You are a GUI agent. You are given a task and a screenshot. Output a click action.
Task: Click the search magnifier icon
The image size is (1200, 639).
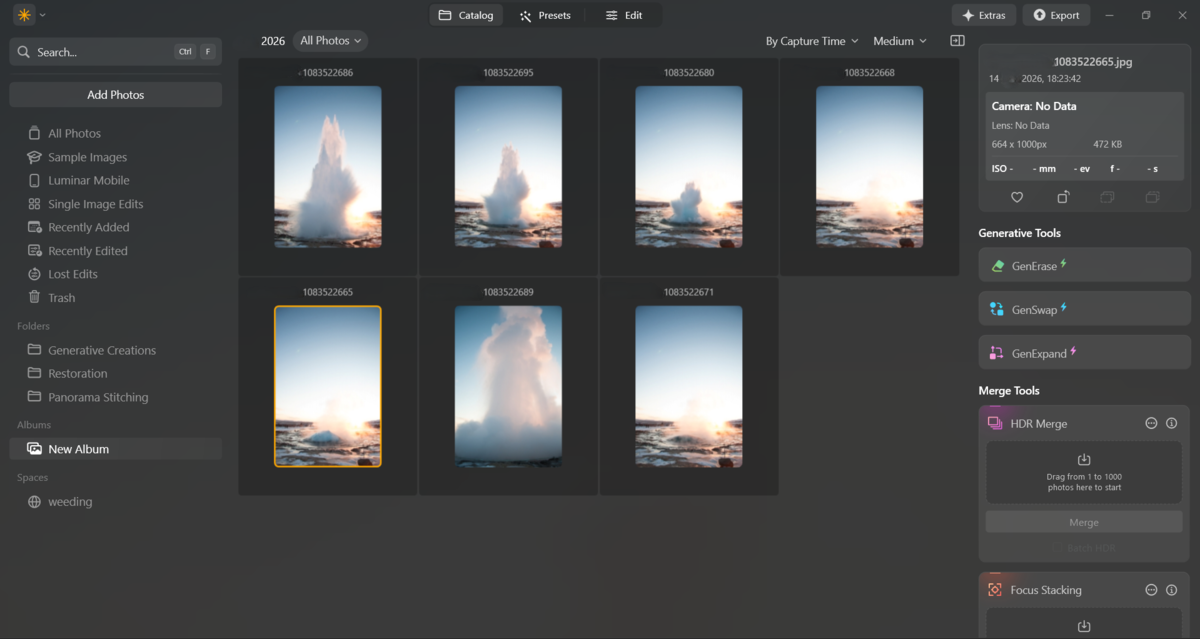click(x=24, y=51)
